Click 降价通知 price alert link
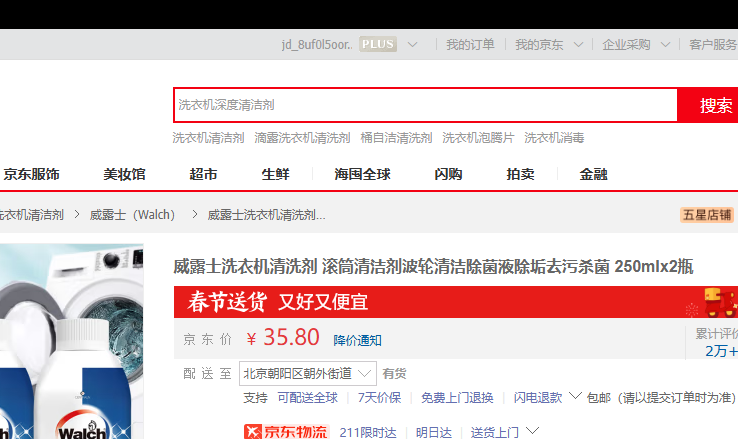 [357, 340]
